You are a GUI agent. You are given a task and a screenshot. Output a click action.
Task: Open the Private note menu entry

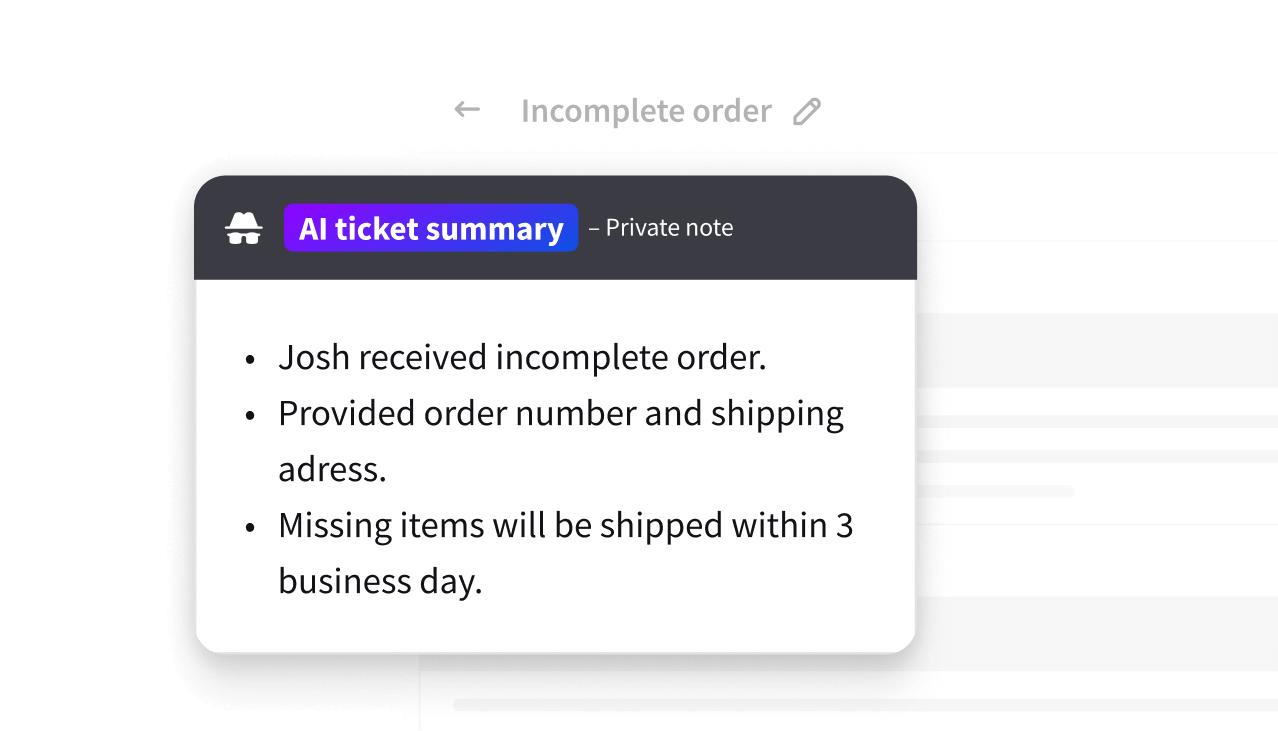click(x=664, y=227)
